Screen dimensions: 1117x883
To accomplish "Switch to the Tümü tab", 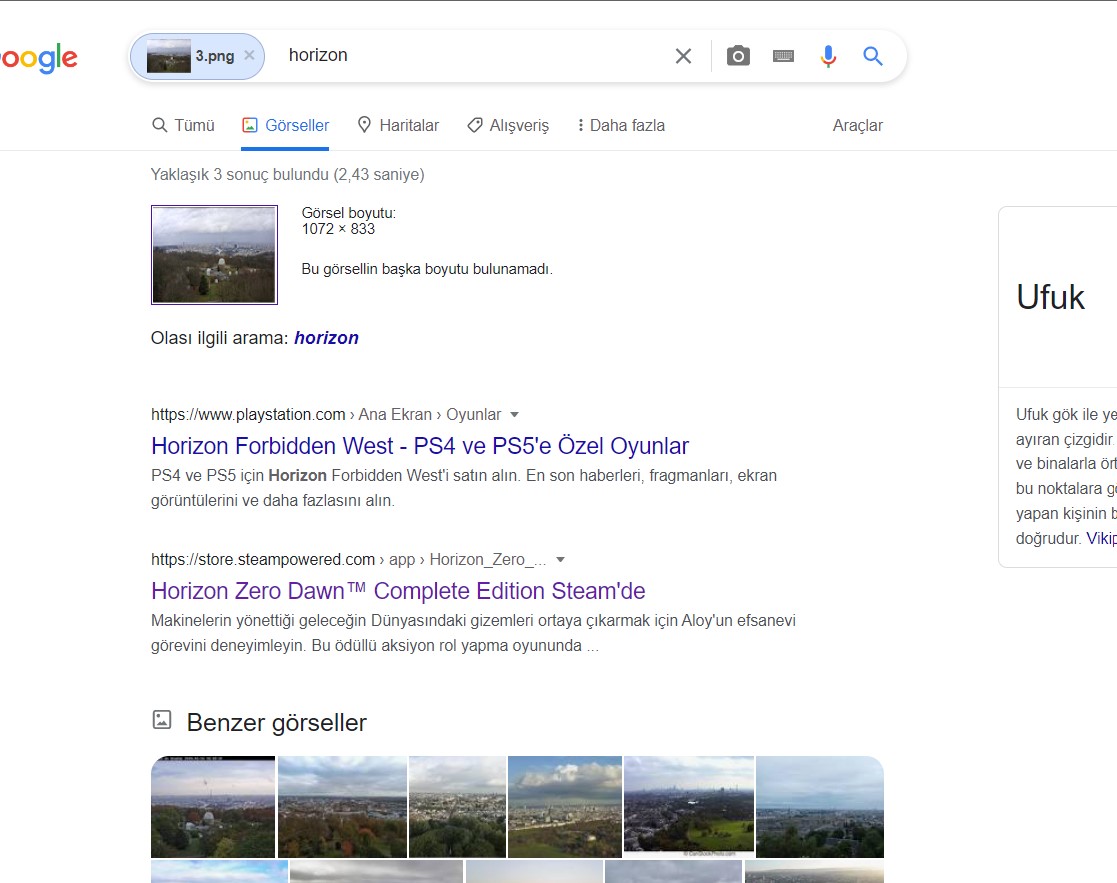I will 184,125.
